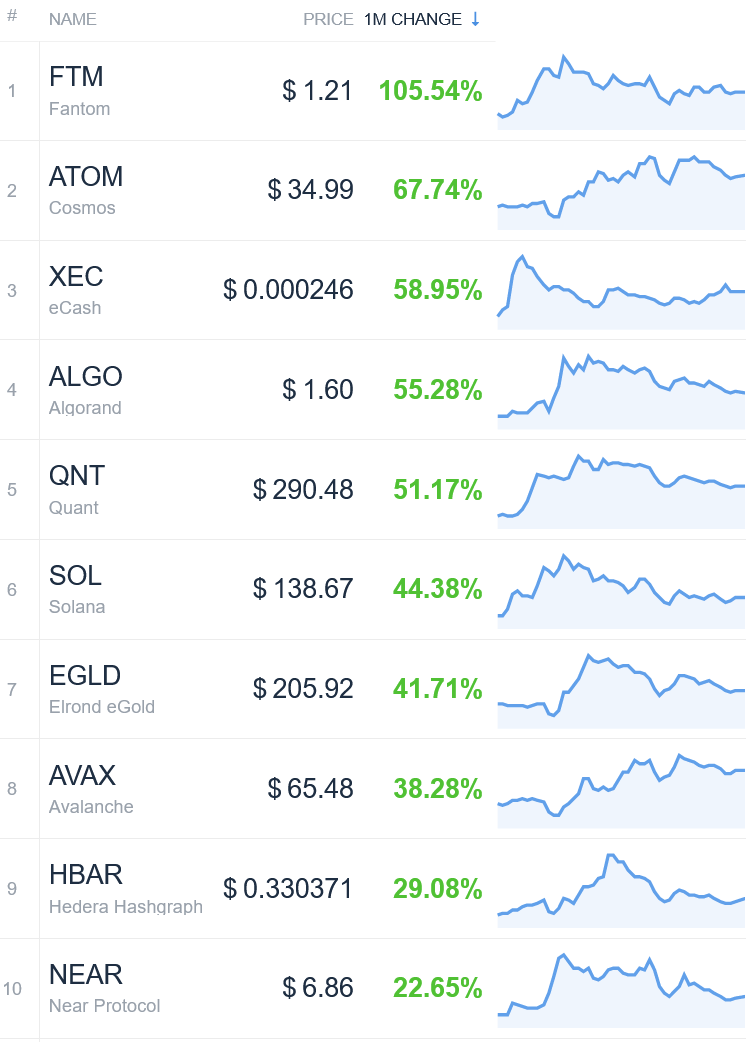Open the Fantom one-month sparkline chart

pyautogui.click(x=621, y=91)
